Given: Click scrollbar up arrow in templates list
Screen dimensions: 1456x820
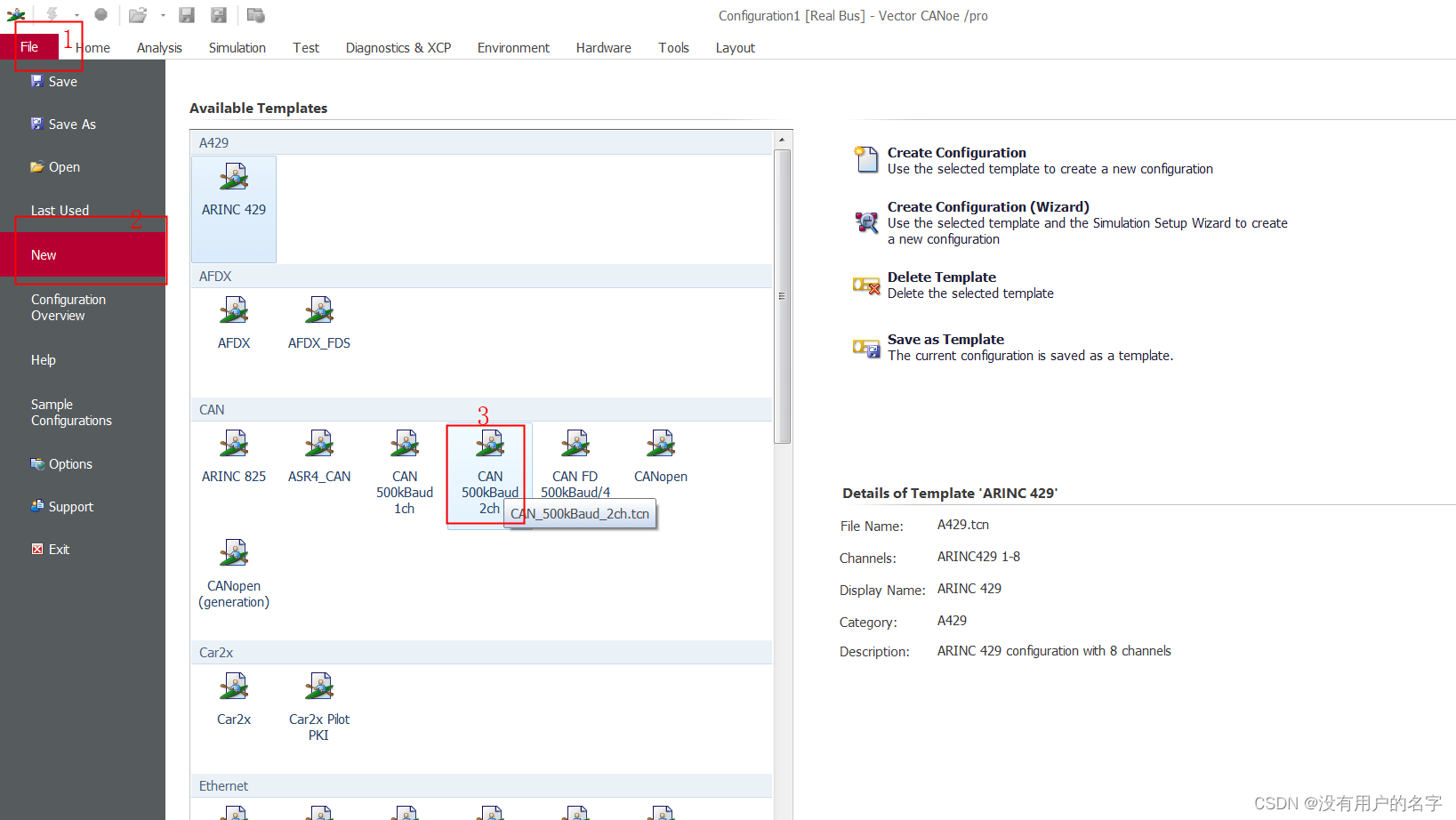Looking at the screenshot, I should click(x=783, y=140).
